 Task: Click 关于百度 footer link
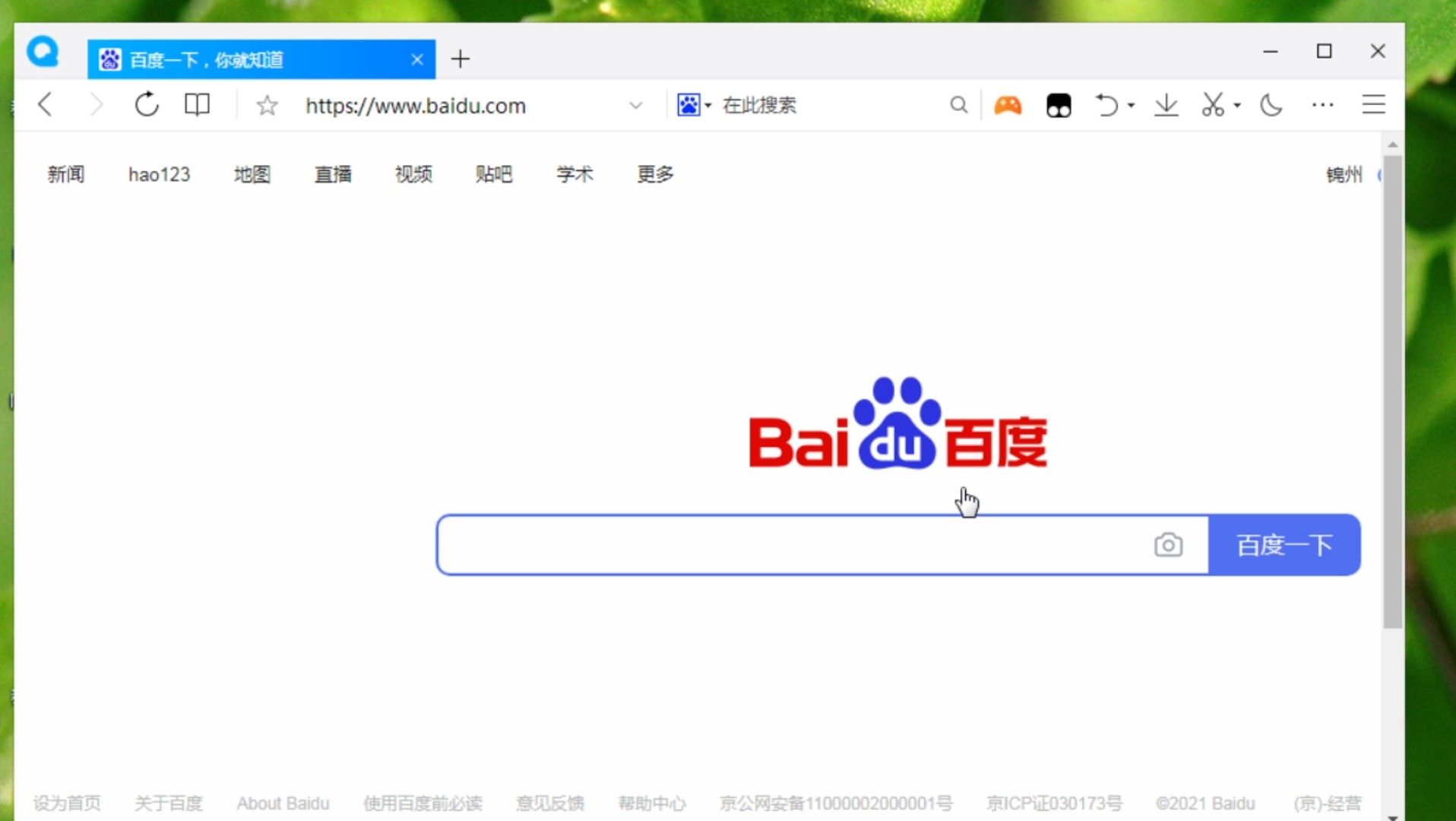pos(169,804)
